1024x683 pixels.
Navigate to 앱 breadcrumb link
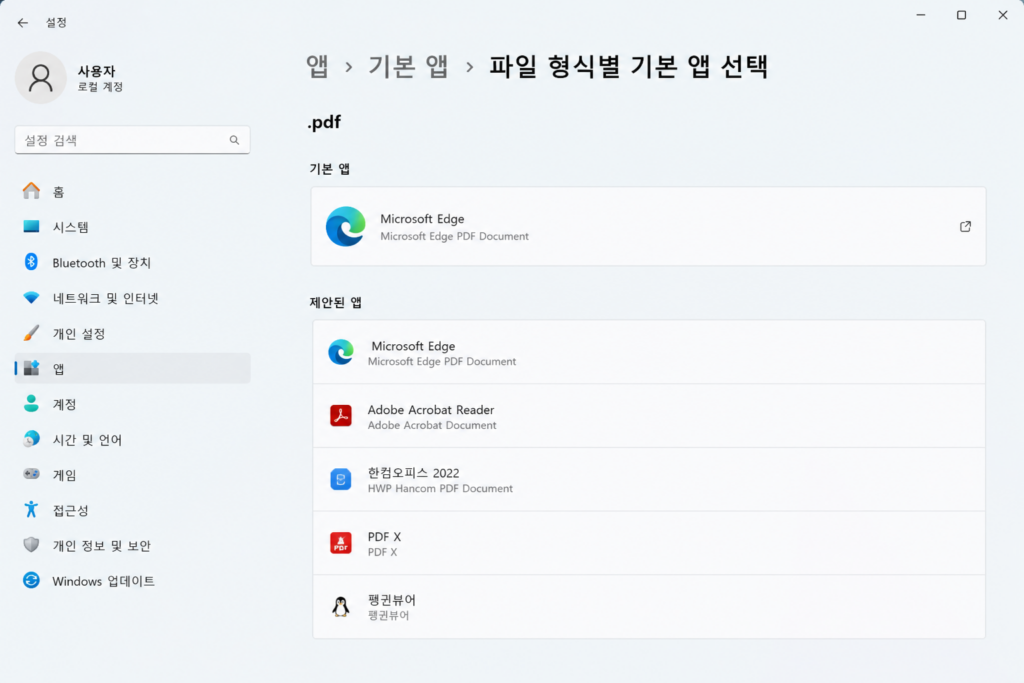click(317, 66)
